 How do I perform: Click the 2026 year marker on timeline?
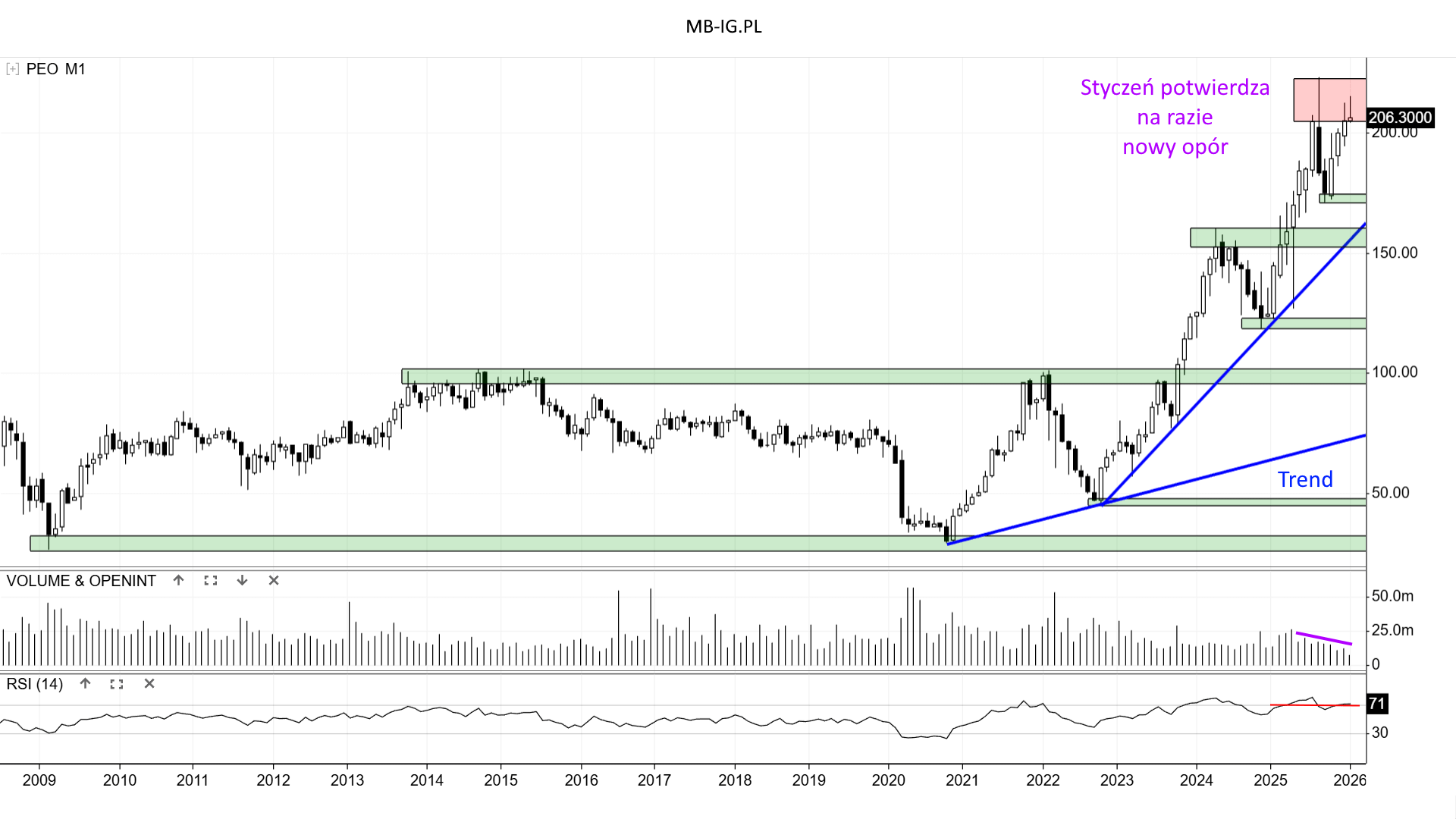coord(1349,780)
